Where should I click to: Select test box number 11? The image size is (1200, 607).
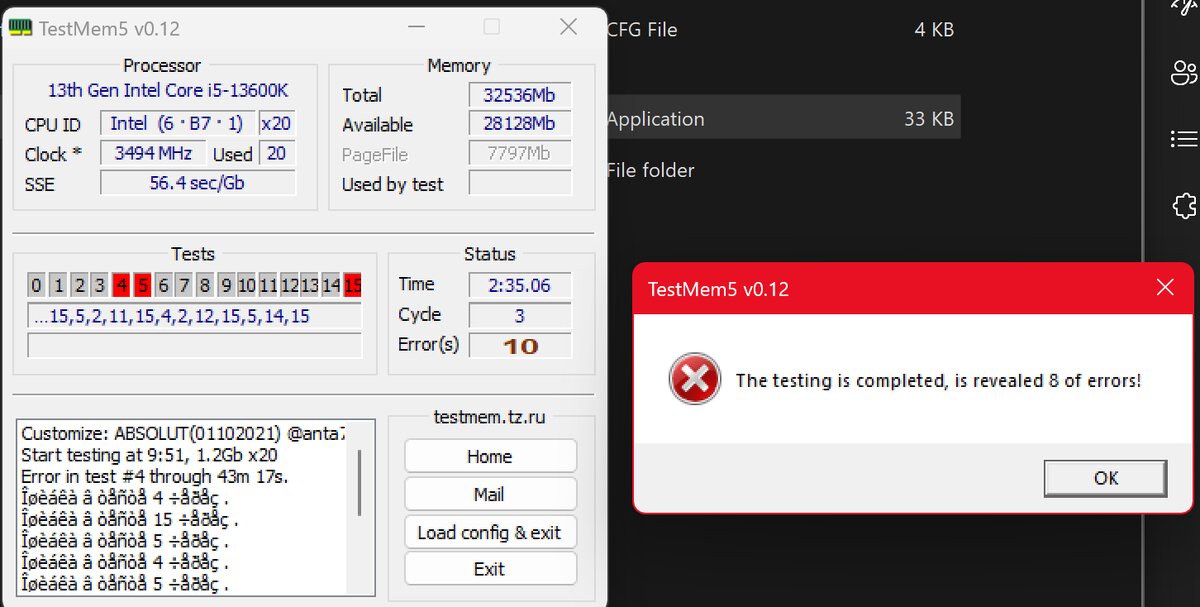click(268, 285)
